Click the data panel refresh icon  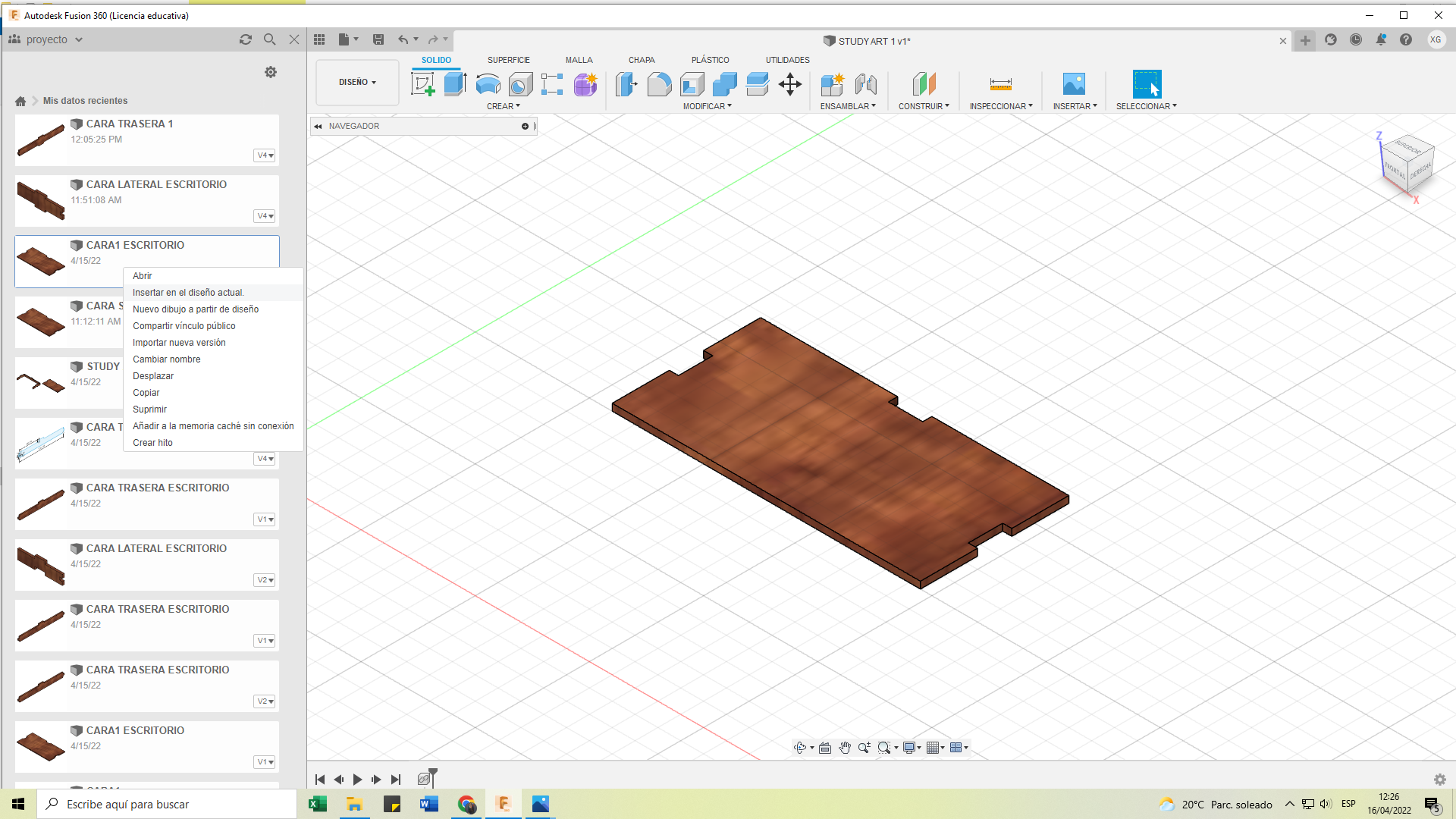245,39
